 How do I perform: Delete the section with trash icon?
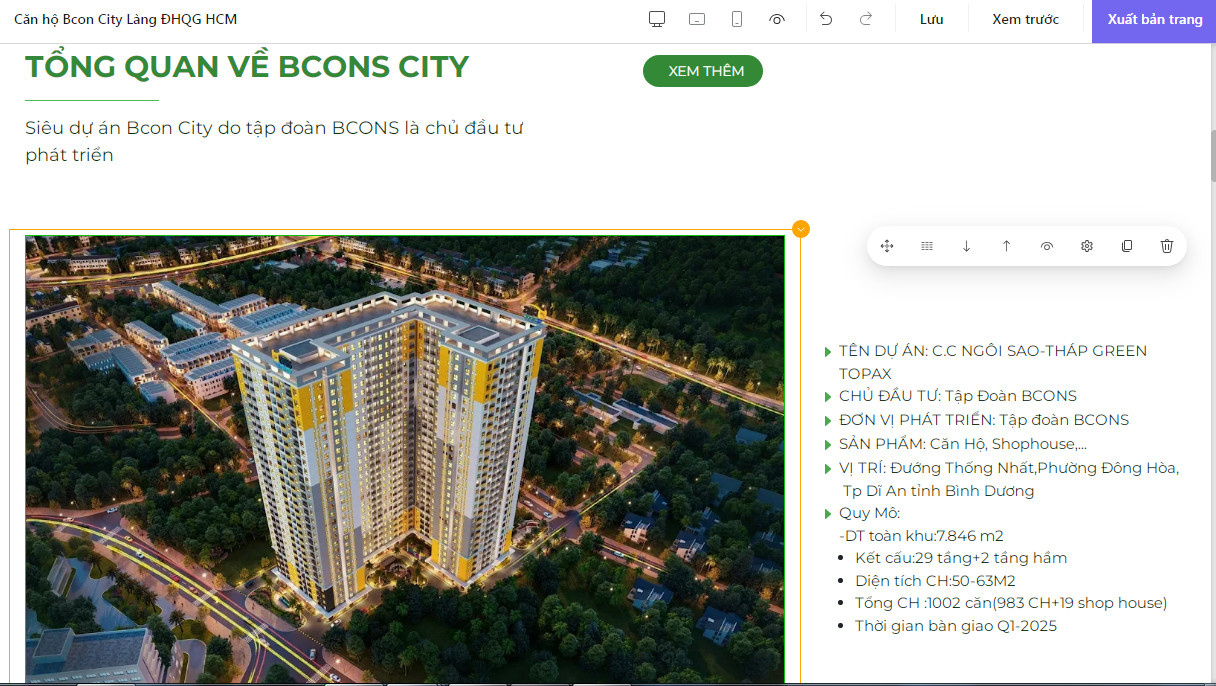tap(1167, 246)
